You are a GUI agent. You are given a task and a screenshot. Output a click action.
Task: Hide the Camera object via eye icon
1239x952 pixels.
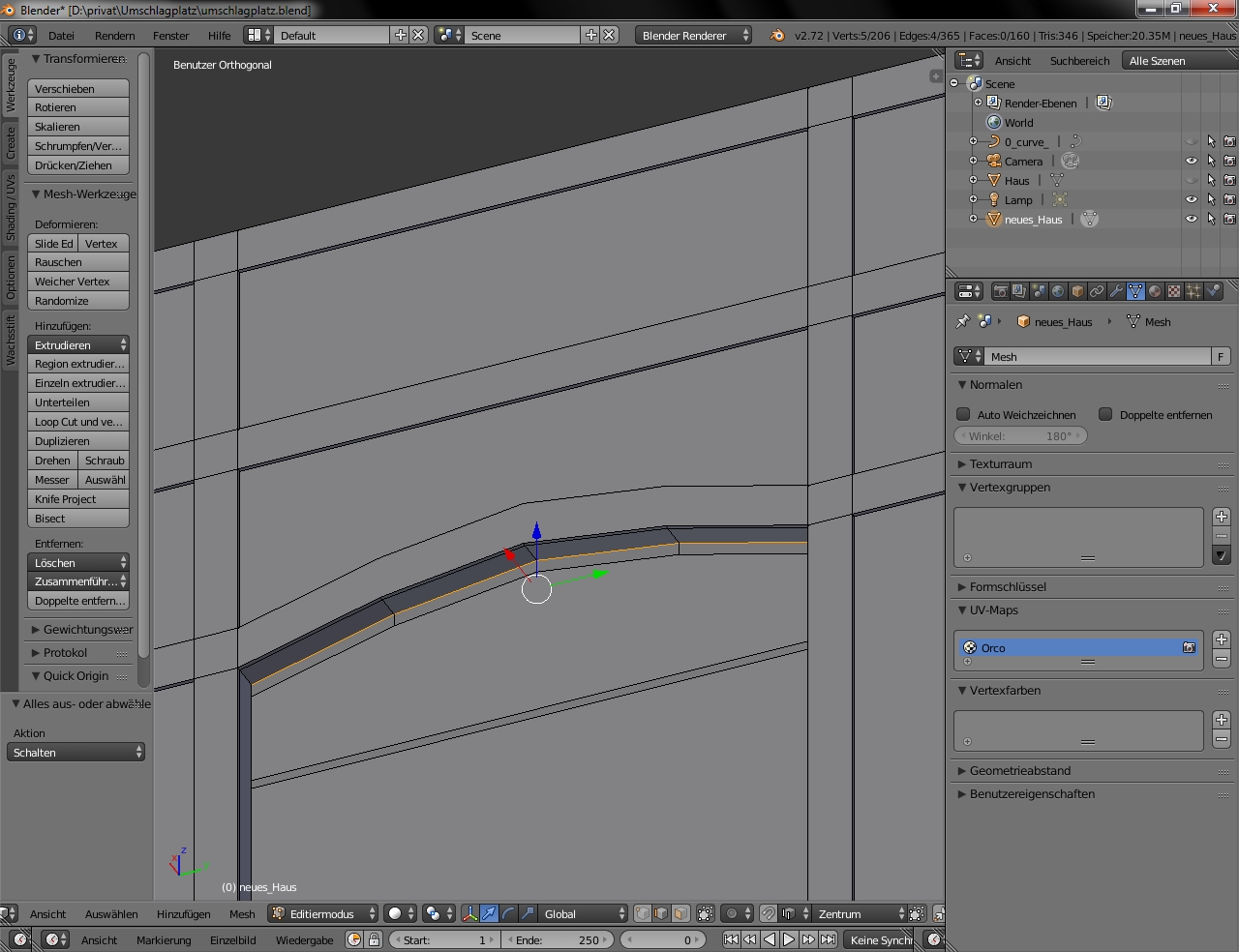pyautogui.click(x=1192, y=162)
